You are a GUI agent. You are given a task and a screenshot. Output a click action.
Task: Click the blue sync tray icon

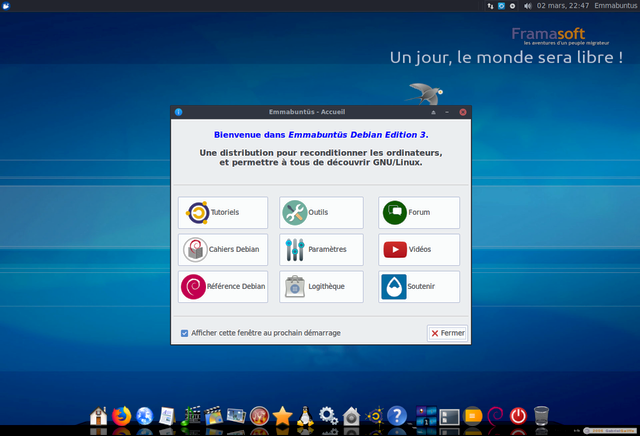coord(501,6)
